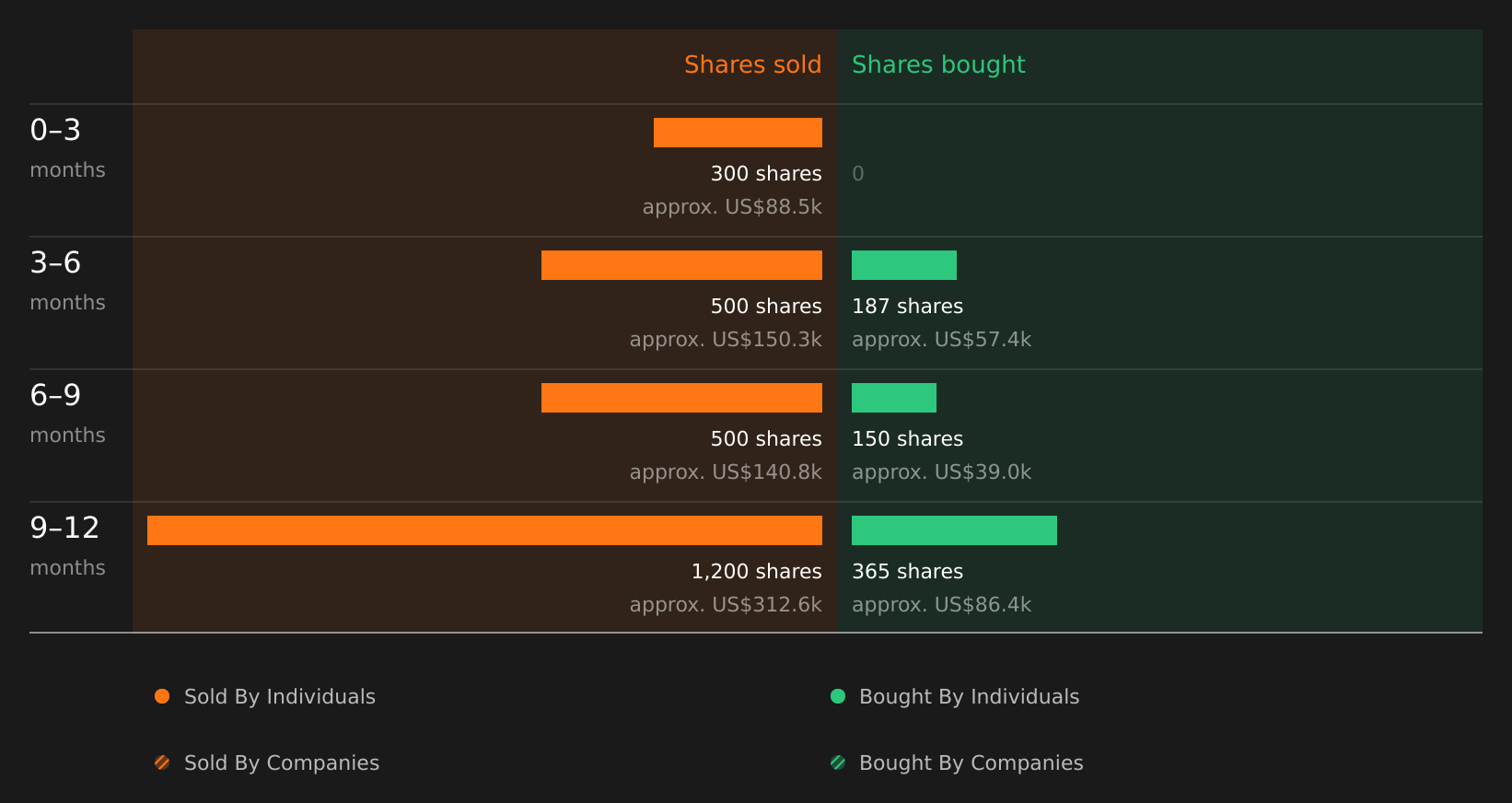Click the 150 shares value
The width and height of the screenshot is (1512, 803).
click(x=907, y=438)
